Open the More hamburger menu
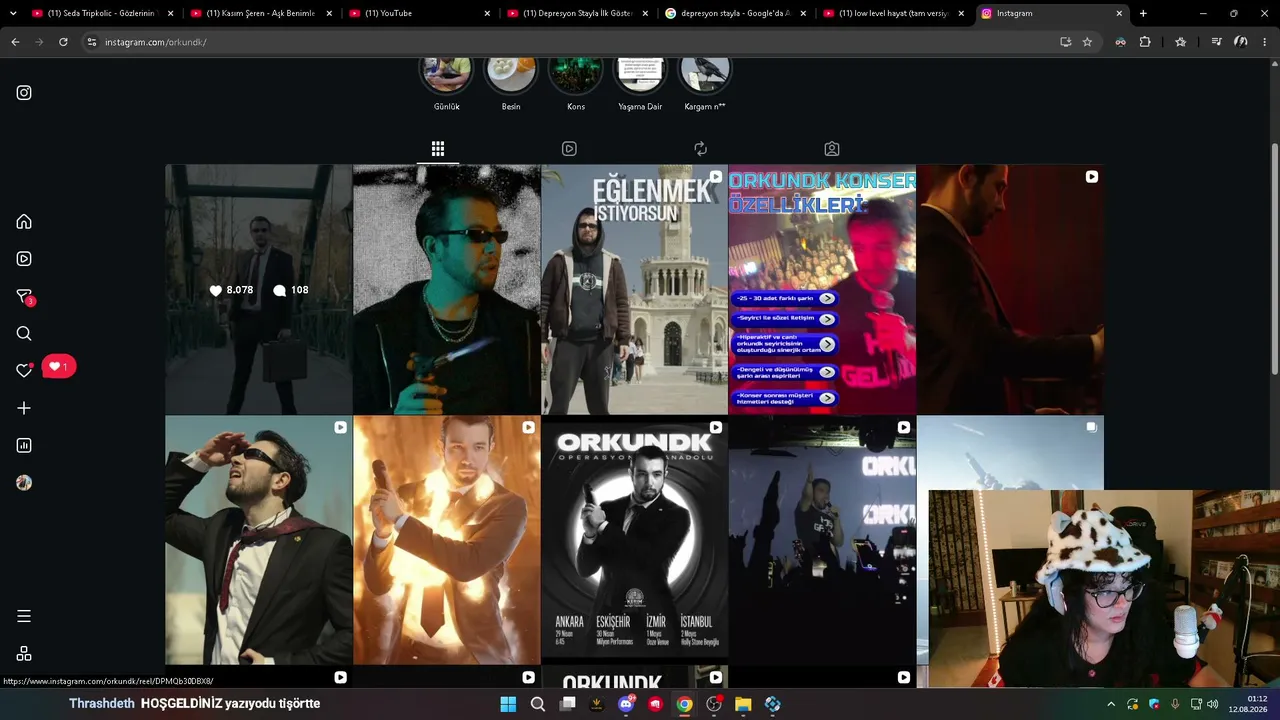The width and height of the screenshot is (1280, 720). point(24,616)
